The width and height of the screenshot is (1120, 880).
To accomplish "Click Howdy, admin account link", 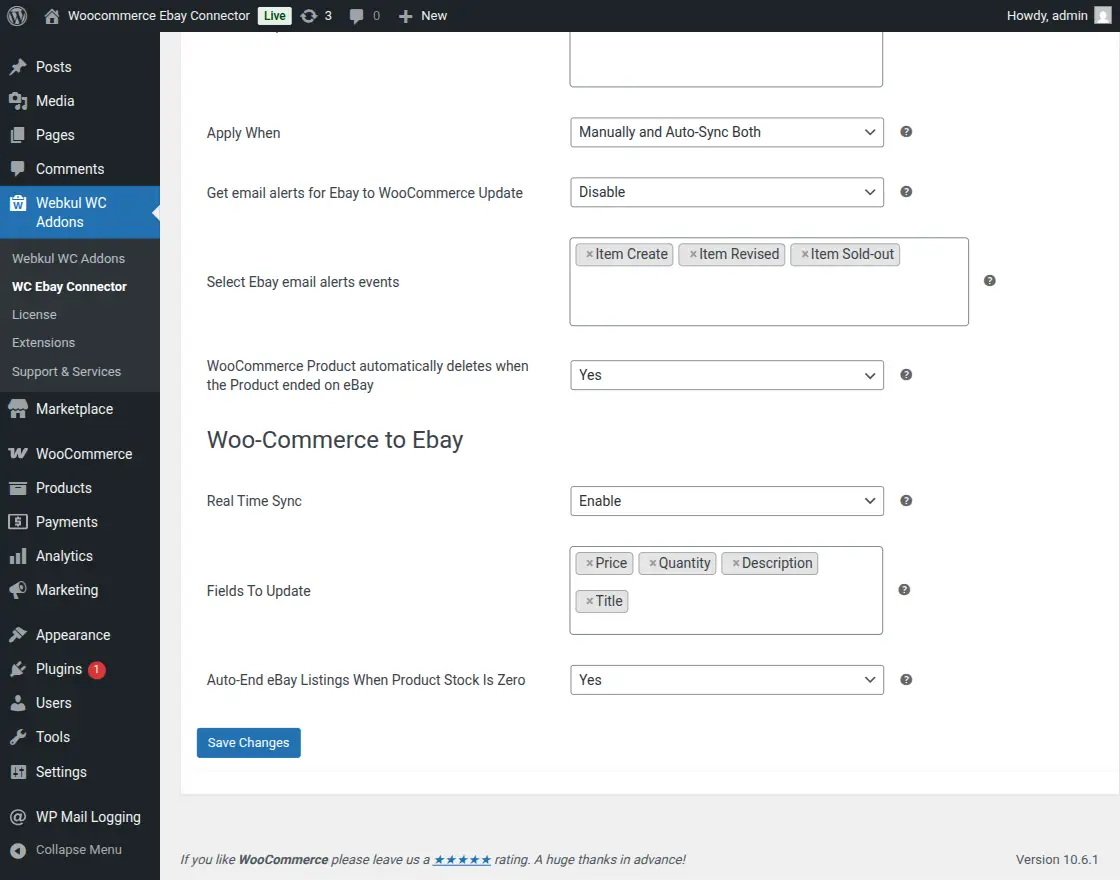I will click(x=1047, y=16).
